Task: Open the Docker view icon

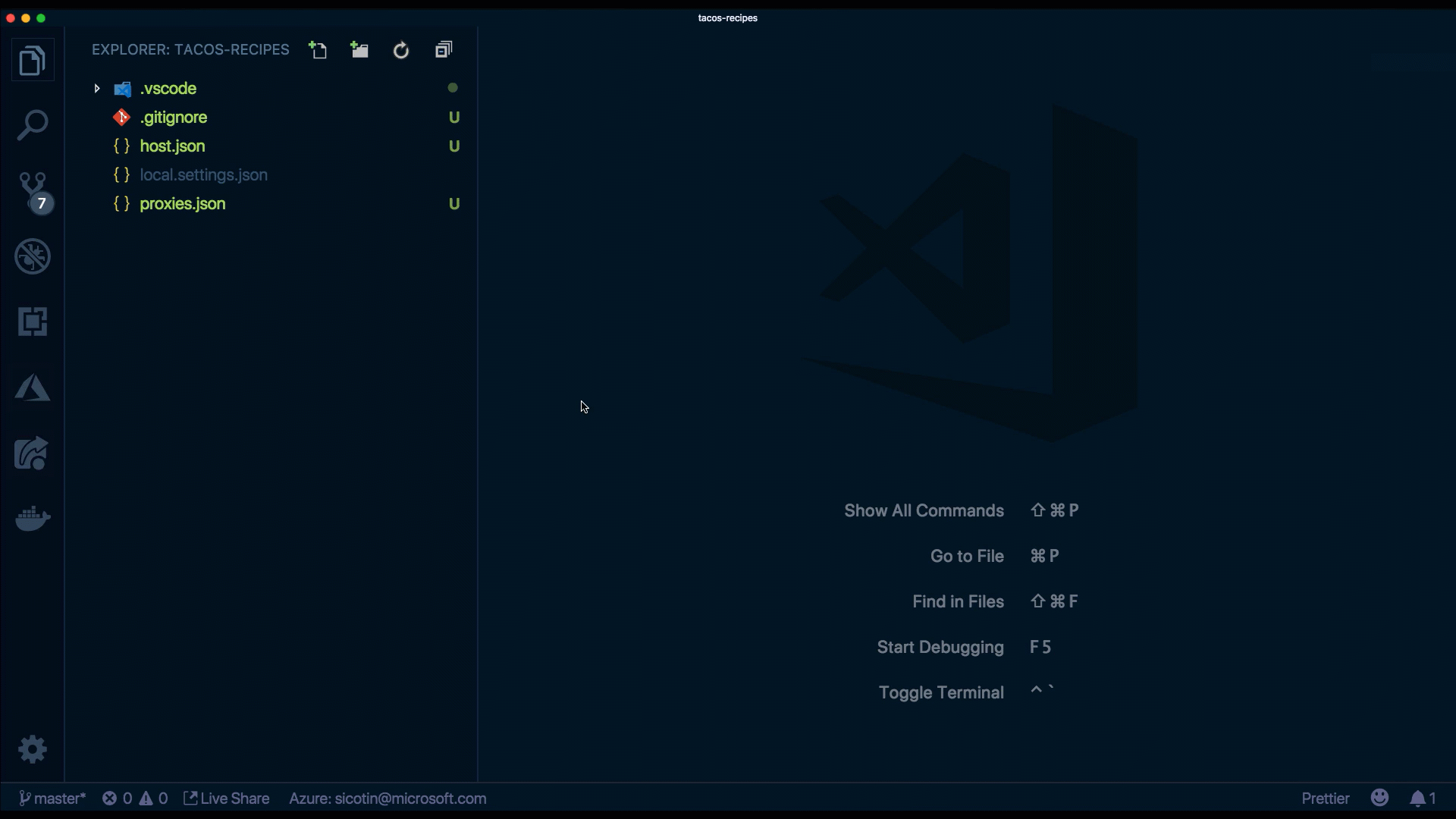Action: [x=32, y=519]
